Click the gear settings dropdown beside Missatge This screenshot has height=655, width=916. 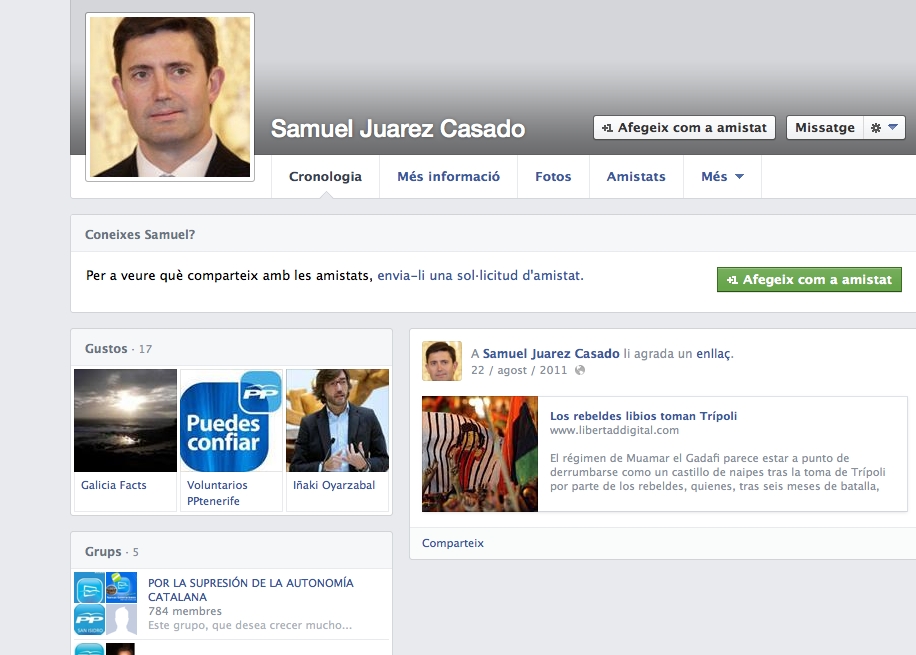click(884, 128)
